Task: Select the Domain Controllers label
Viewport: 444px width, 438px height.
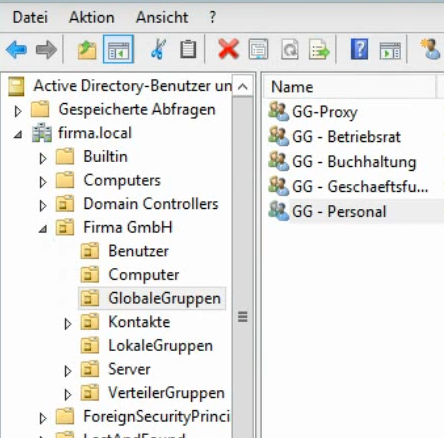Action: [151, 204]
